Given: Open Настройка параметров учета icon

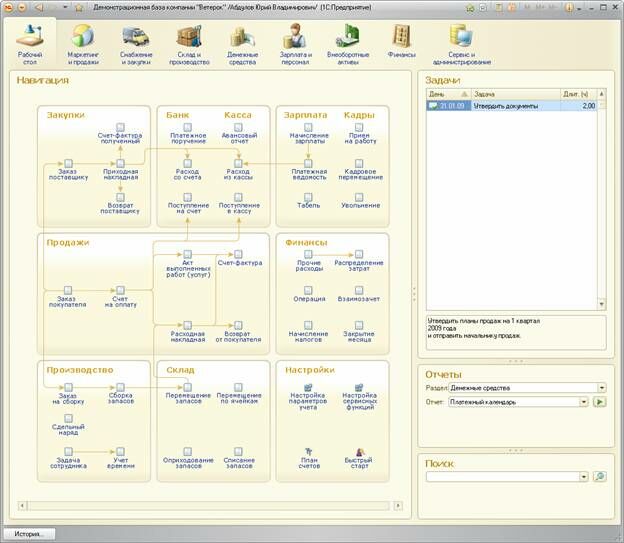Looking at the screenshot, I should [x=308, y=387].
